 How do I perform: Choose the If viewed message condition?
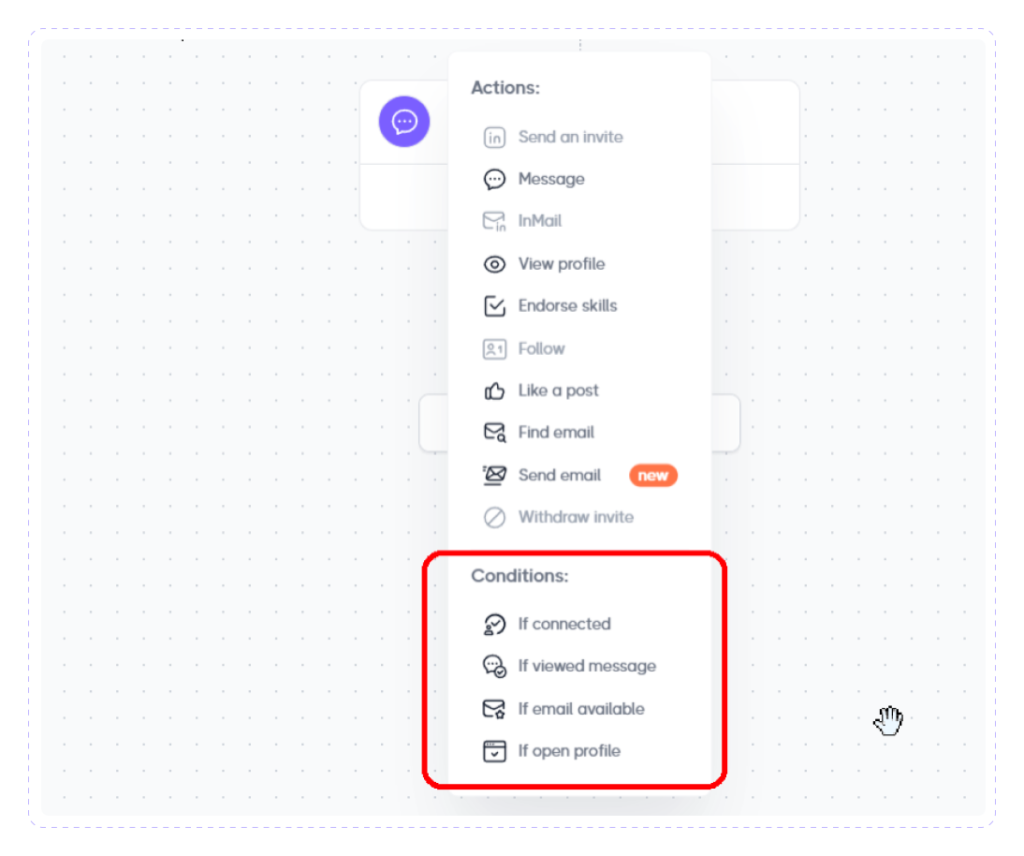coord(586,666)
